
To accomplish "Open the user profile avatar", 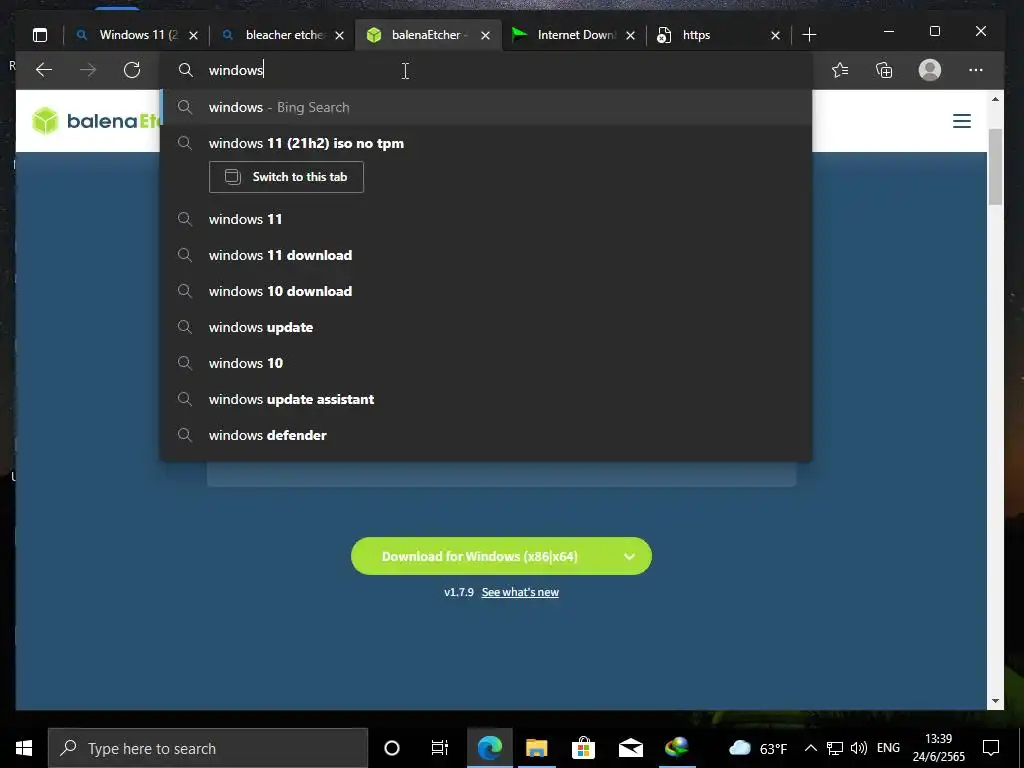I will [929, 70].
